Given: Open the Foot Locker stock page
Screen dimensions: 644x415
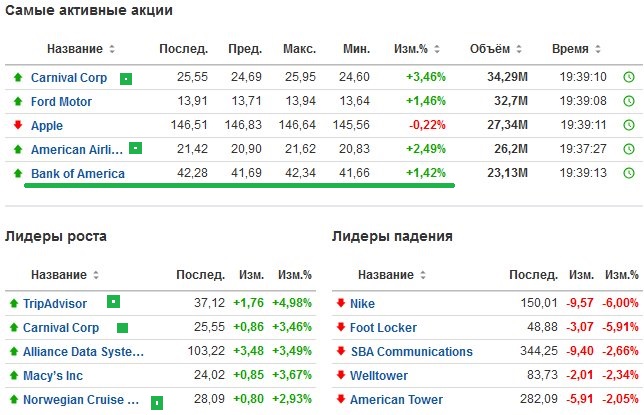Looking at the screenshot, I should pos(383,327).
